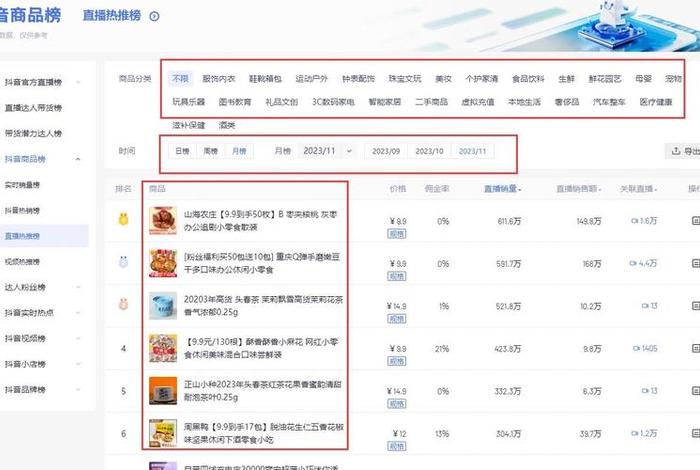
Task: Open the 重庆Q弹手磨嫩豆干 product thumbnail
Action: [x=163, y=263]
